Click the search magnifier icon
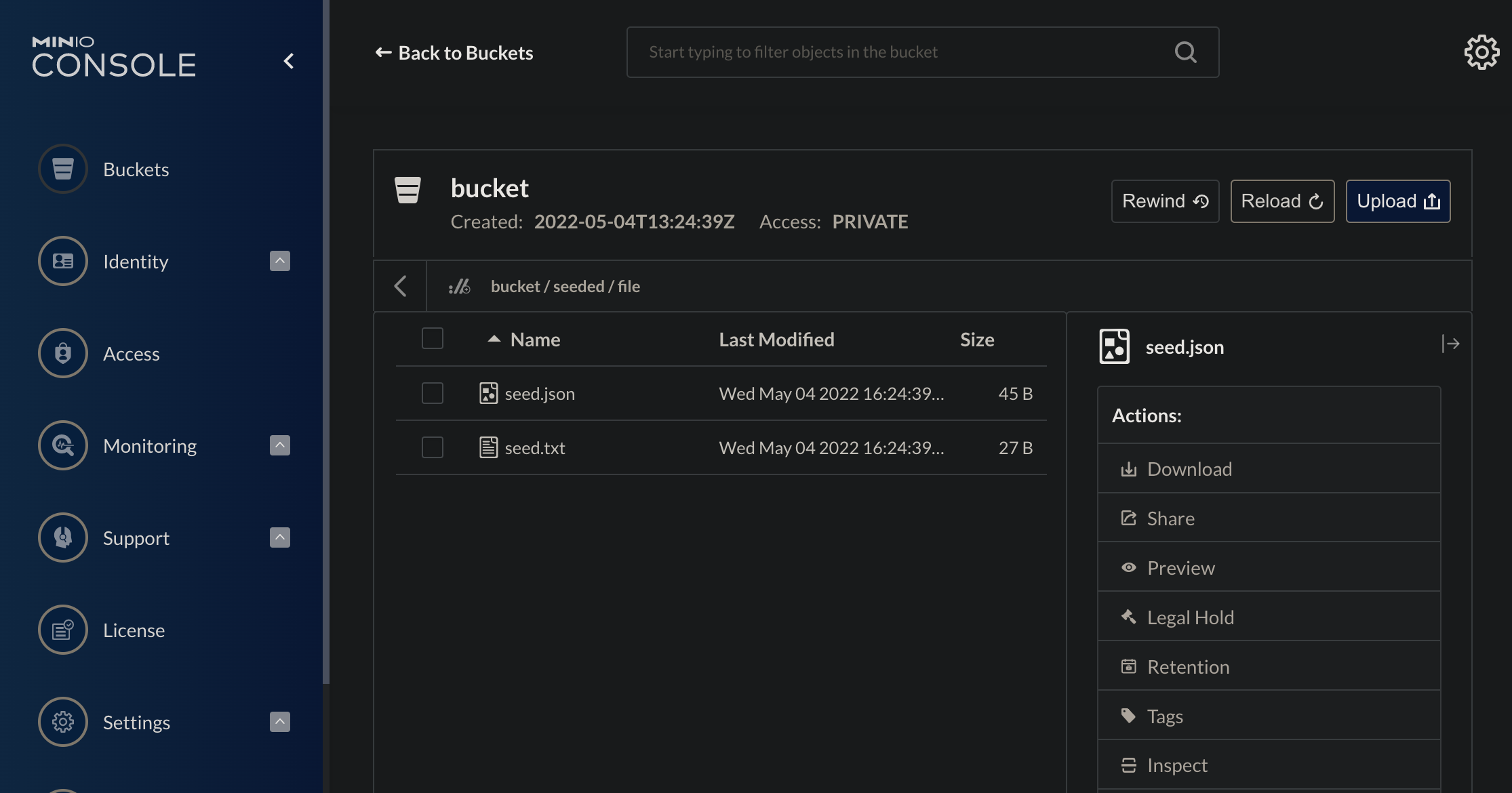The height and width of the screenshot is (793, 1512). tap(1185, 52)
